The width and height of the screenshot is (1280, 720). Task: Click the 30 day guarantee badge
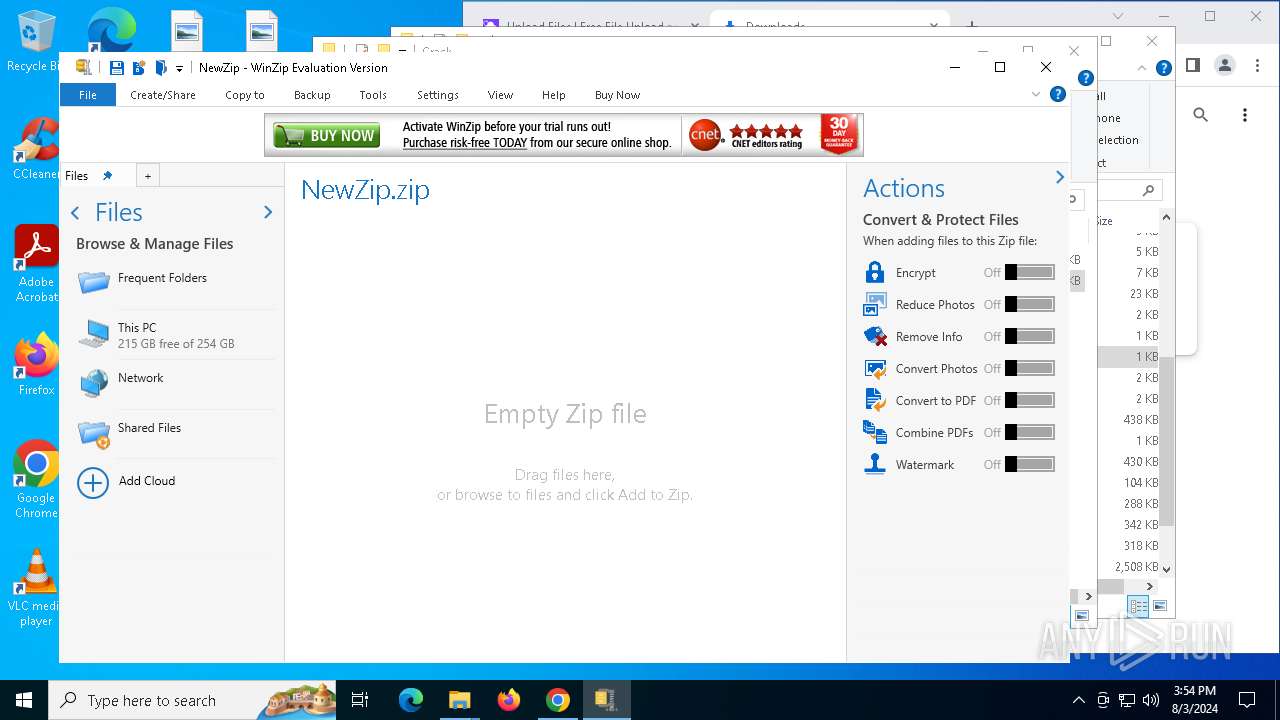839,134
